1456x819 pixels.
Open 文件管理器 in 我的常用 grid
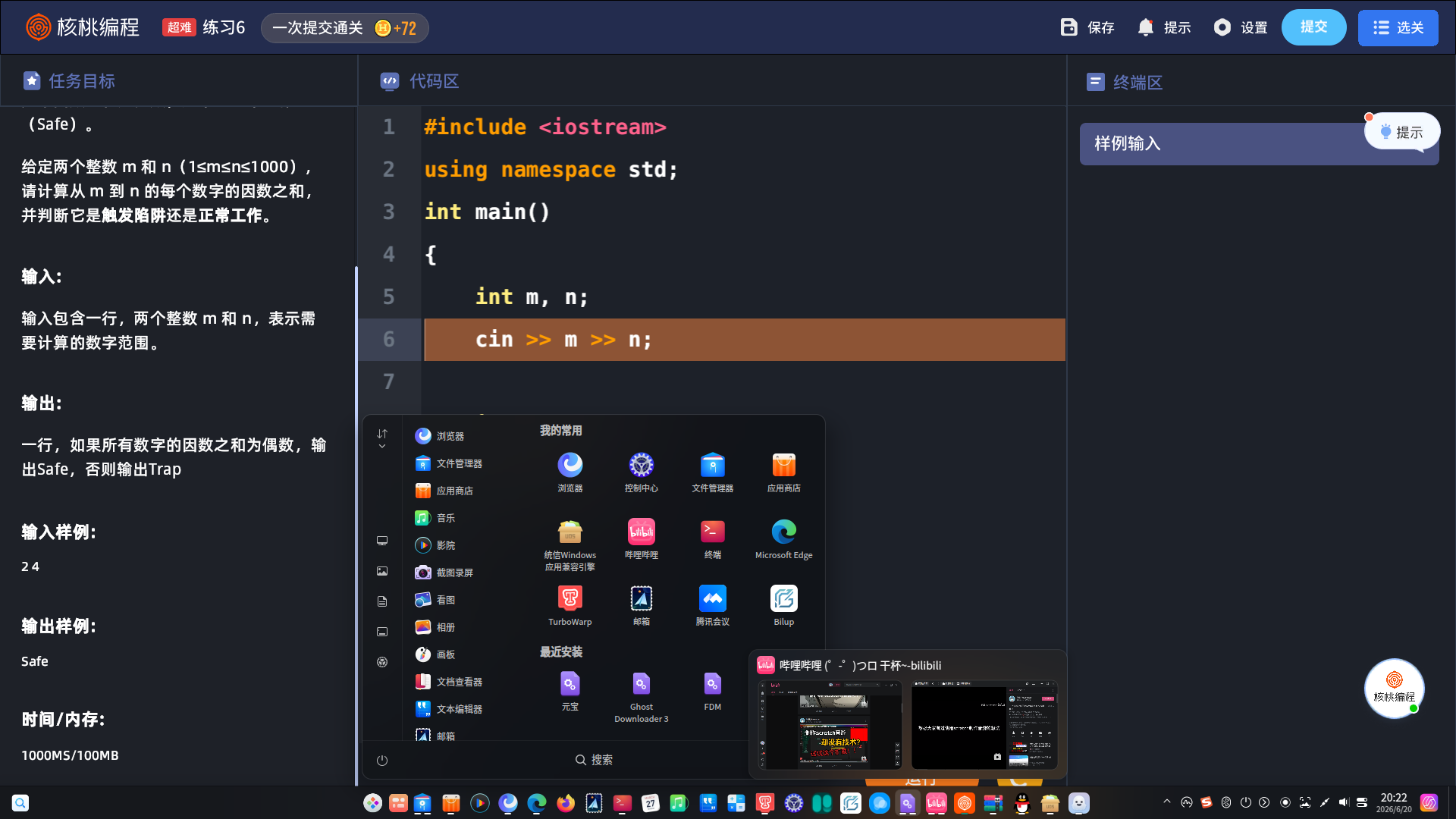pos(712,472)
